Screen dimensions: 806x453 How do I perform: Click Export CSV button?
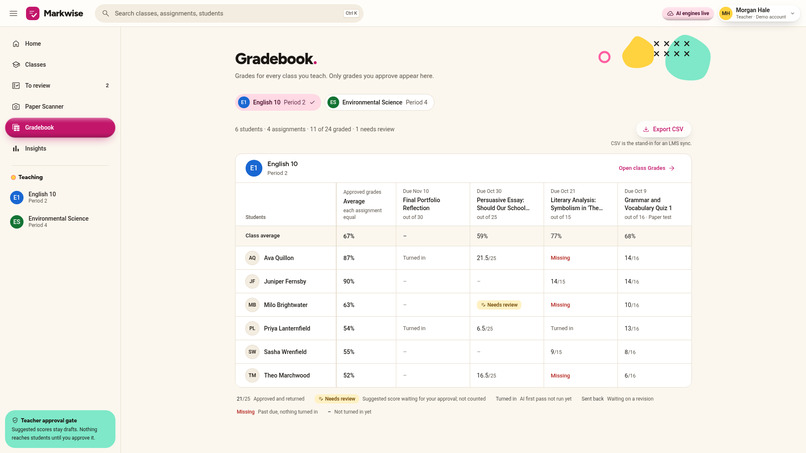point(663,129)
